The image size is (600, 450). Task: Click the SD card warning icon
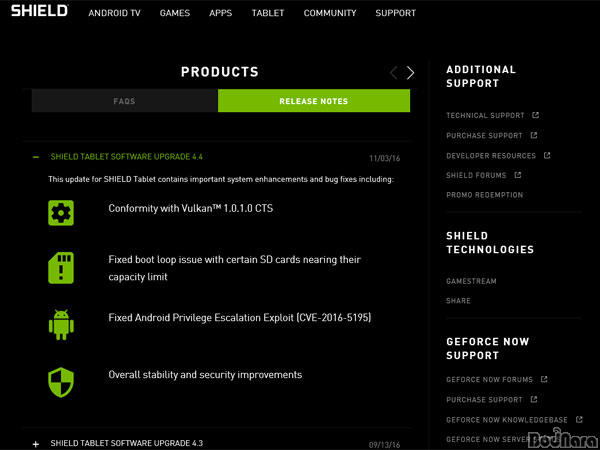(61, 268)
